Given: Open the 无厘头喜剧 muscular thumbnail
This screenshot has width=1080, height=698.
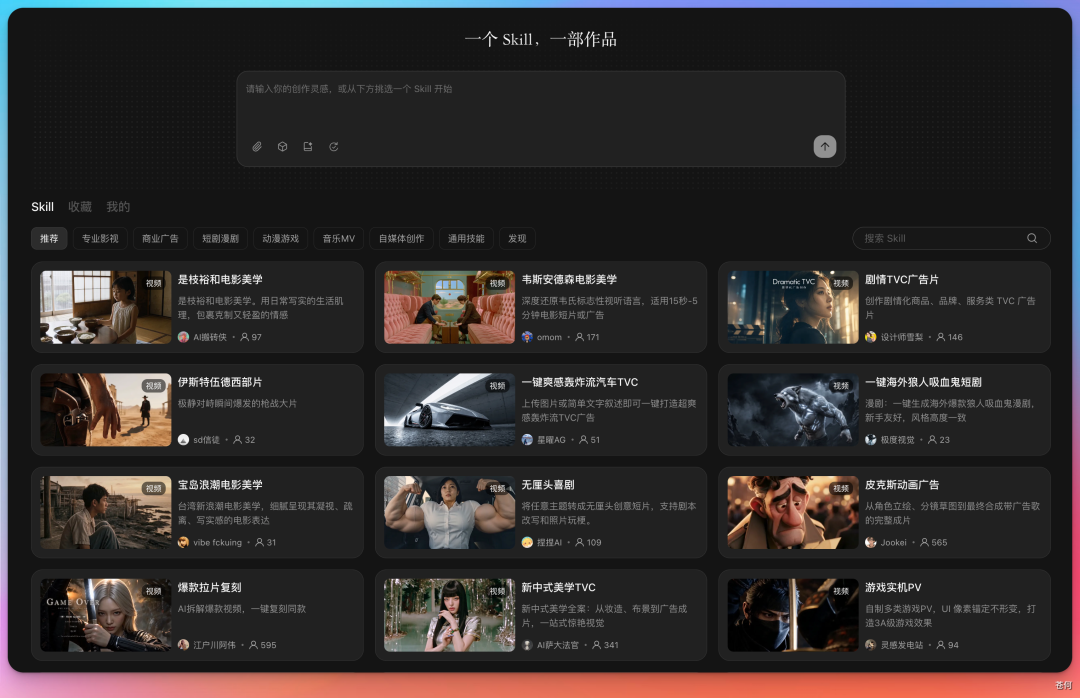Looking at the screenshot, I should tap(449, 513).
